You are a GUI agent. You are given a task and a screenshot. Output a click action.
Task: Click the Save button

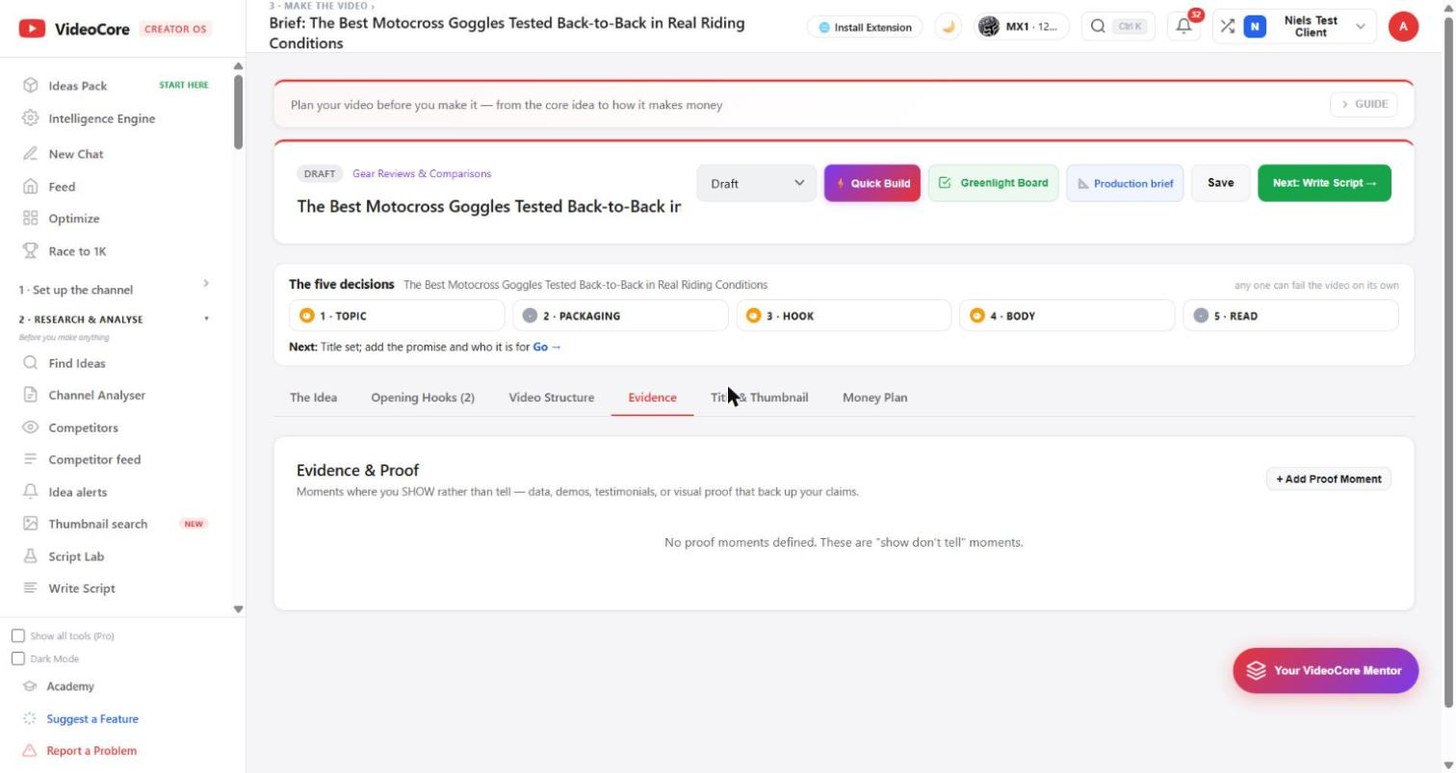pos(1220,183)
